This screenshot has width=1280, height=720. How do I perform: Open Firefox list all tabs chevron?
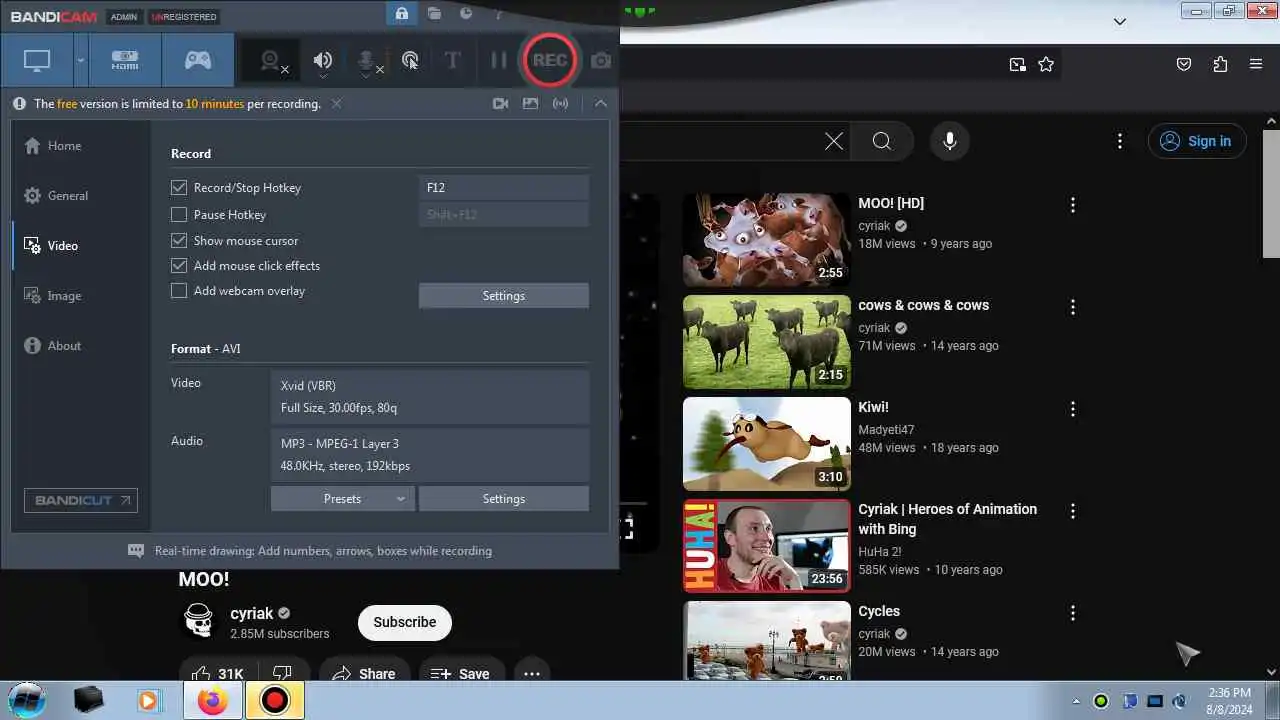point(1120,21)
